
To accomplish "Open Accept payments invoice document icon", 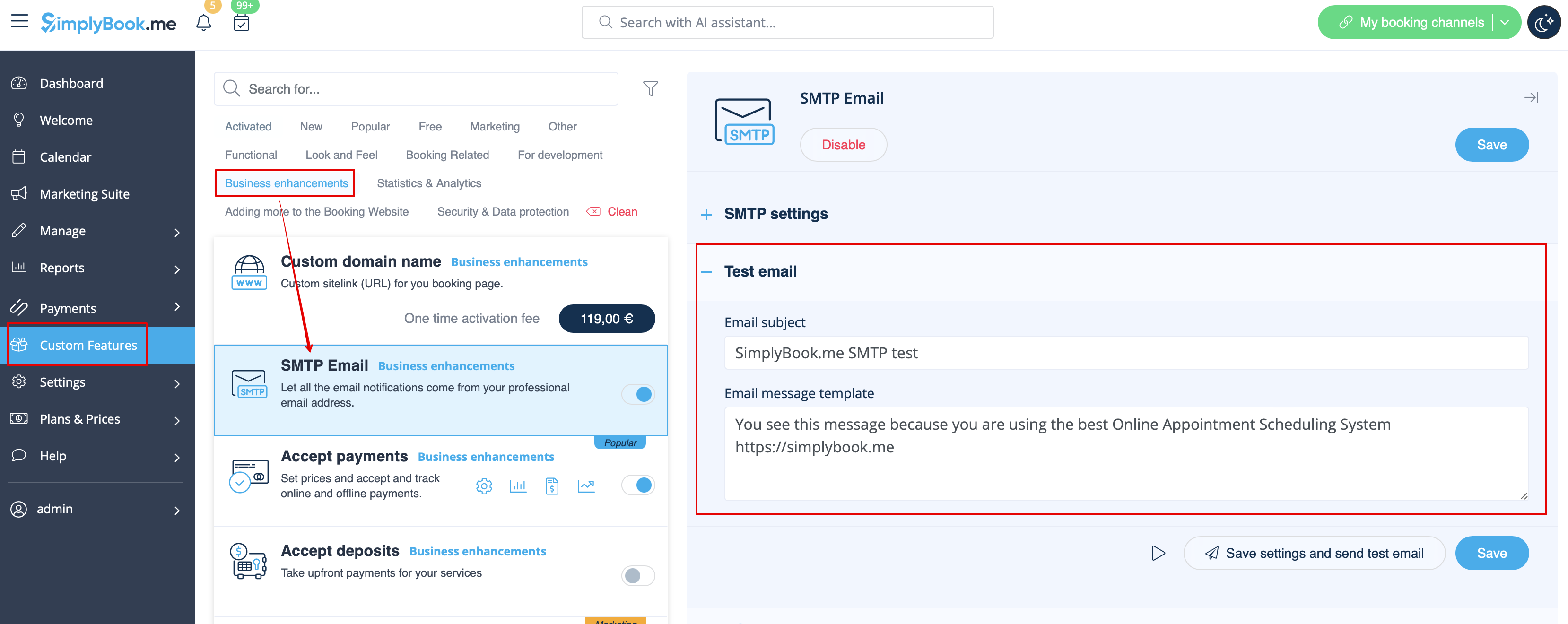I will [551, 486].
